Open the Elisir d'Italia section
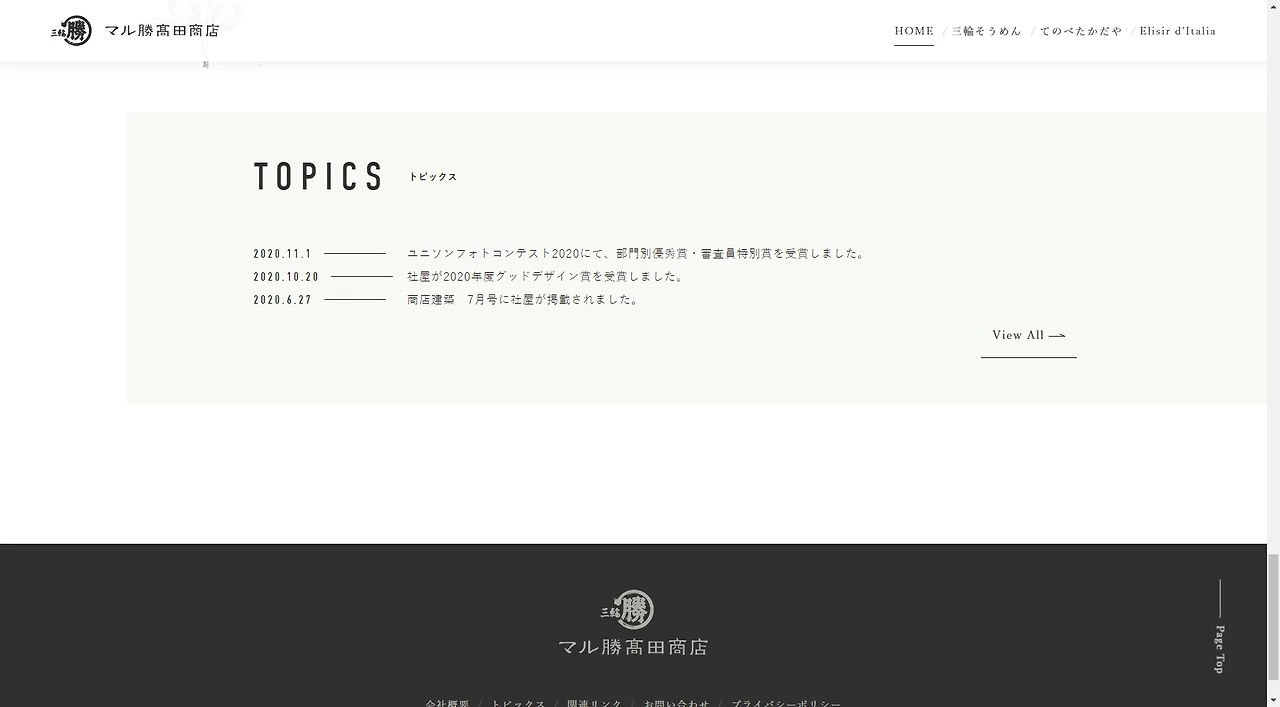1280x707 pixels. click(1177, 31)
